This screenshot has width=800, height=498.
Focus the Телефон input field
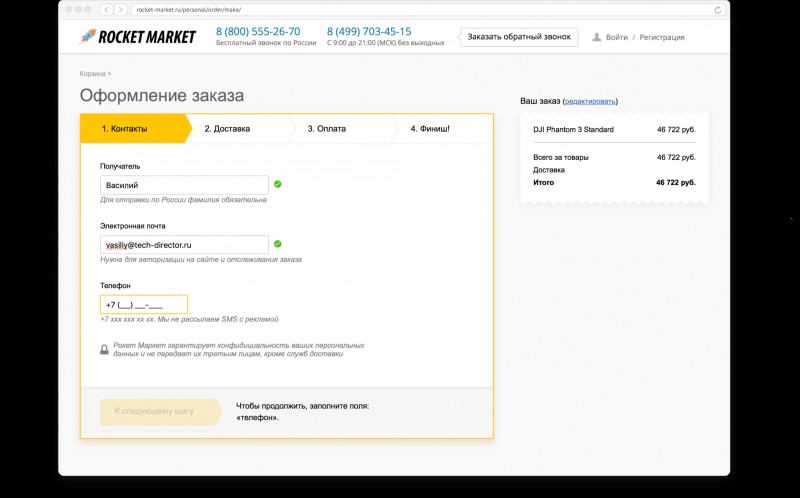tap(144, 305)
